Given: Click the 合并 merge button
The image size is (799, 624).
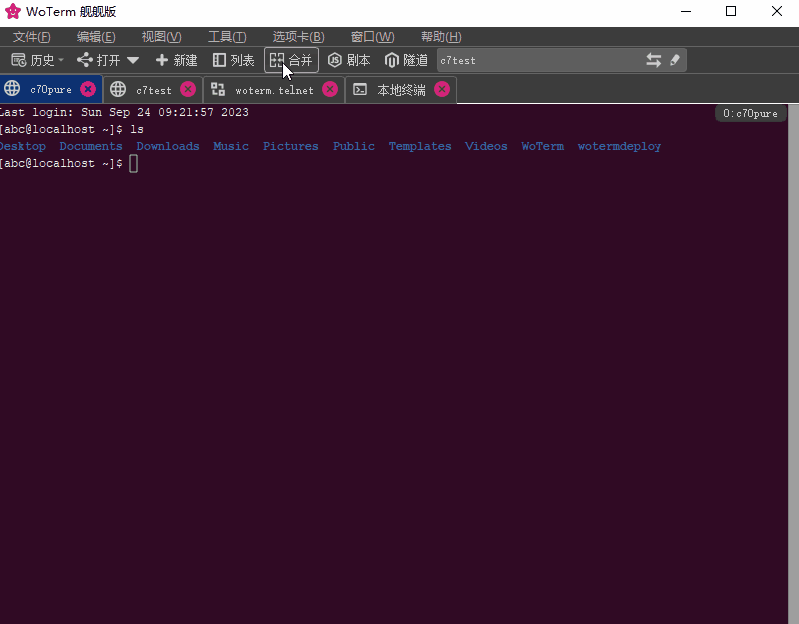Looking at the screenshot, I should point(291,60).
